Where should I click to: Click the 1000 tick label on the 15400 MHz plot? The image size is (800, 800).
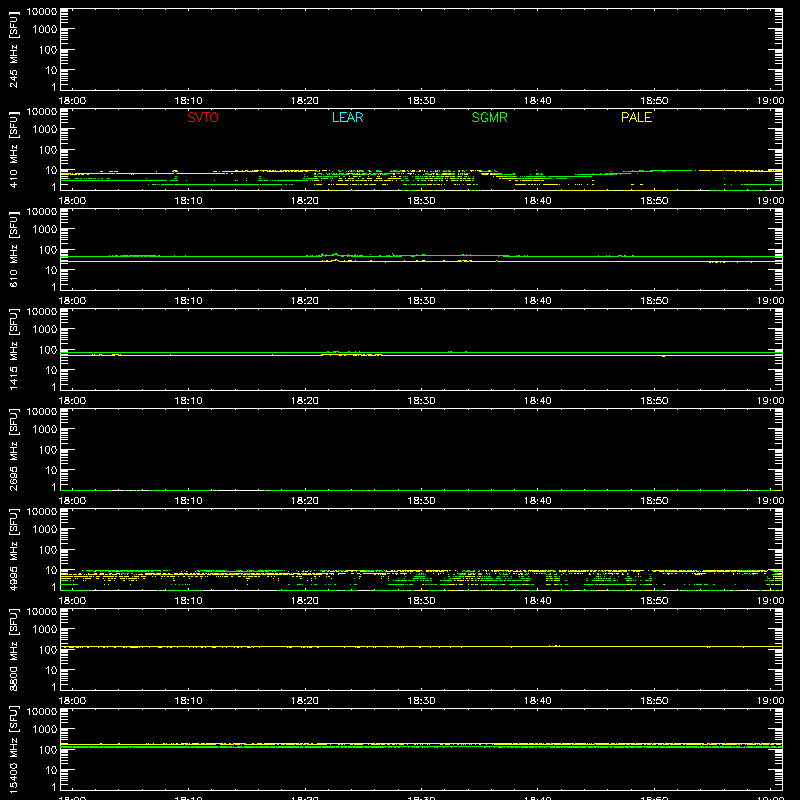click(x=45, y=729)
